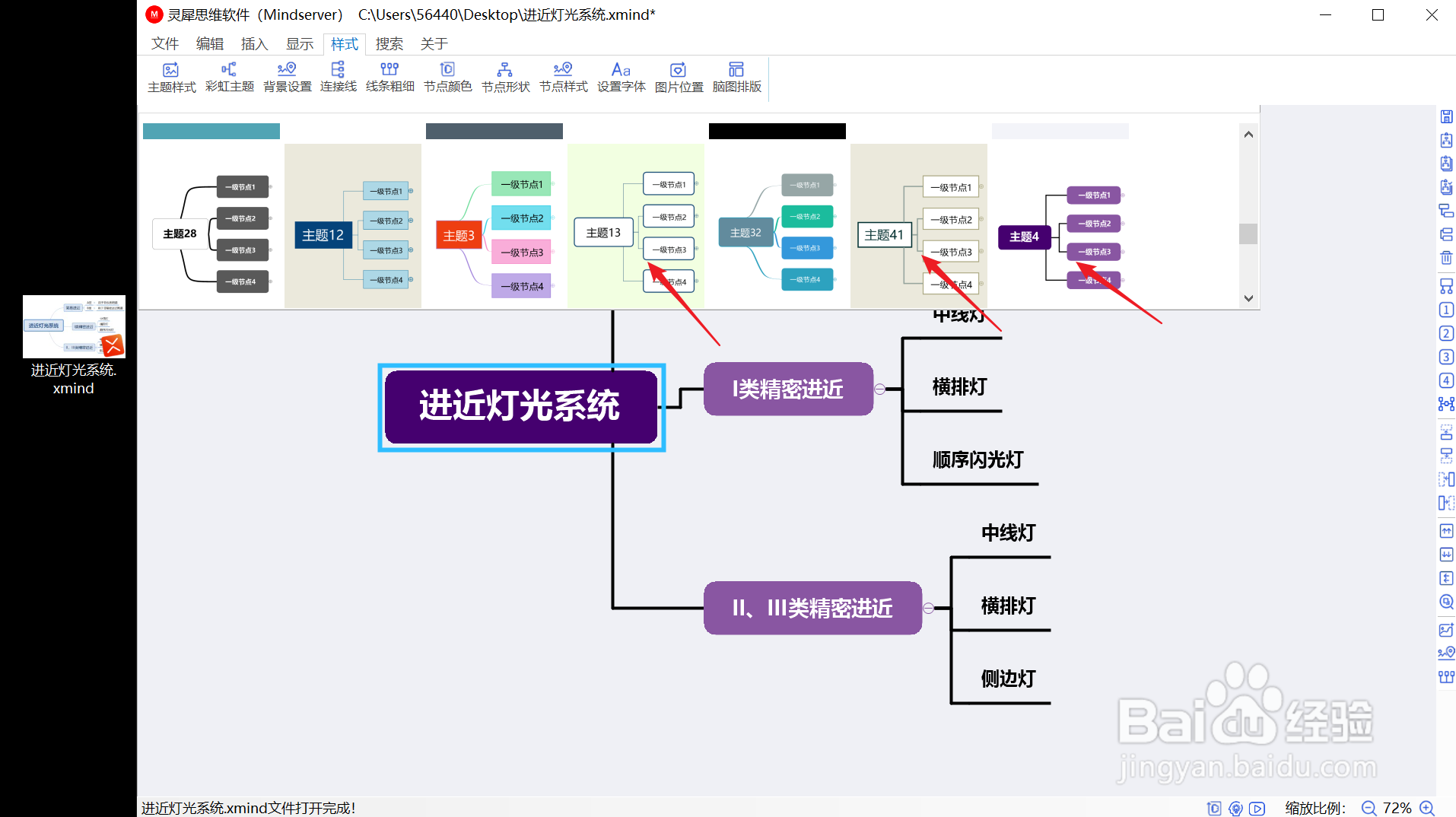Image resolution: width=1456 pixels, height=817 pixels.
Task: Open the 节点颜色 node color tool
Action: point(448,78)
